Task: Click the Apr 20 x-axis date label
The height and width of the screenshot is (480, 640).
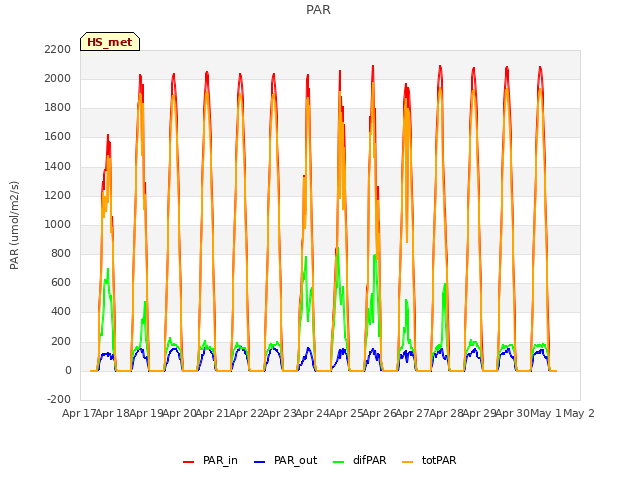Action: coord(180,413)
